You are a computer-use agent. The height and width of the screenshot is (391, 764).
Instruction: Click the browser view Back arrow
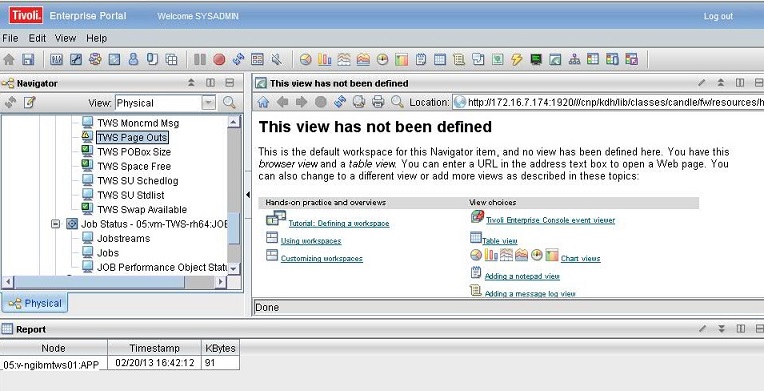click(282, 102)
